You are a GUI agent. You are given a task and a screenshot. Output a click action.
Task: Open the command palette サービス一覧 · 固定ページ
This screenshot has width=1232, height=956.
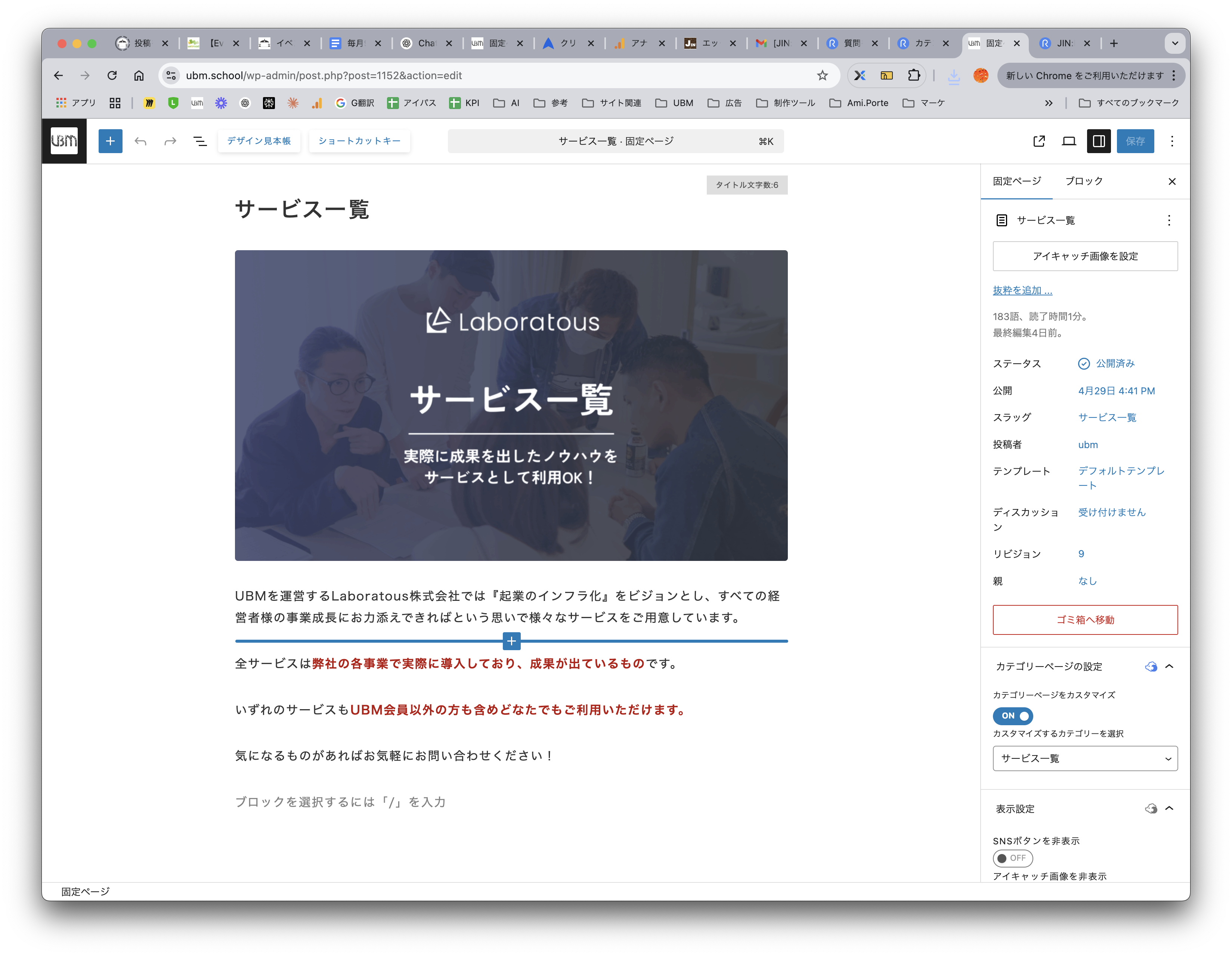point(615,141)
